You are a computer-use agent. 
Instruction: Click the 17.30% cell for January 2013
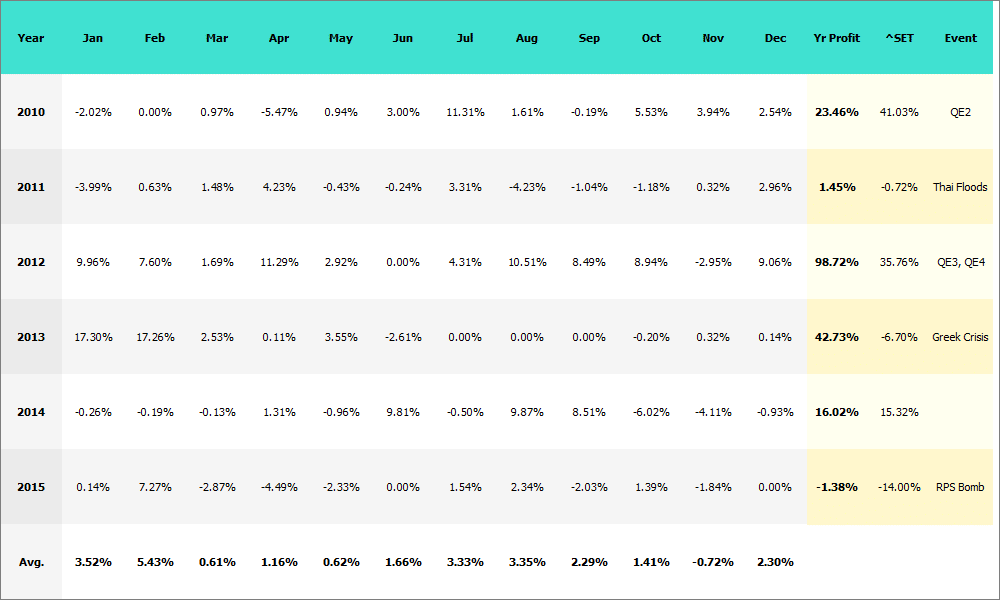[x=93, y=337]
